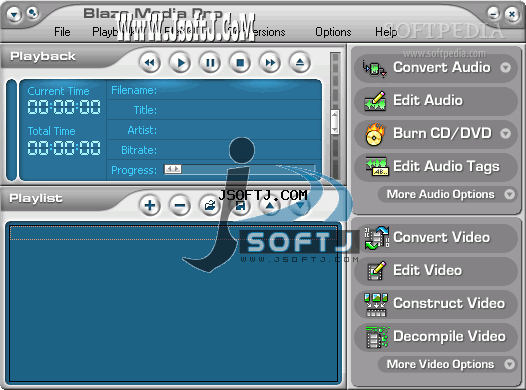Image resolution: width=526 pixels, height=390 pixels.
Task: Click the Decompile Video icon
Action: point(377,337)
